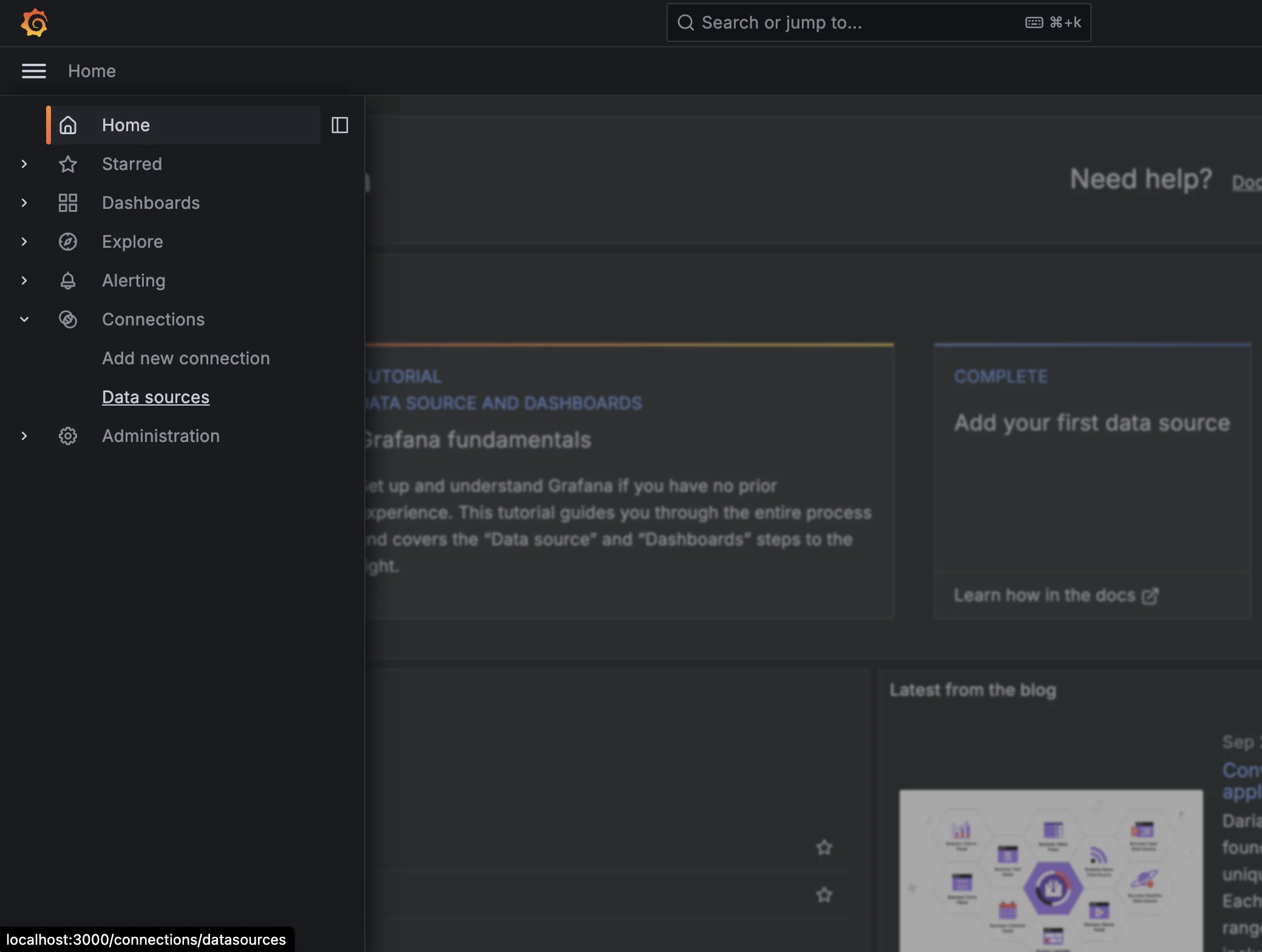Viewport: 1262px width, 952px height.
Task: Click the Grafana logo icon
Action: point(34,23)
